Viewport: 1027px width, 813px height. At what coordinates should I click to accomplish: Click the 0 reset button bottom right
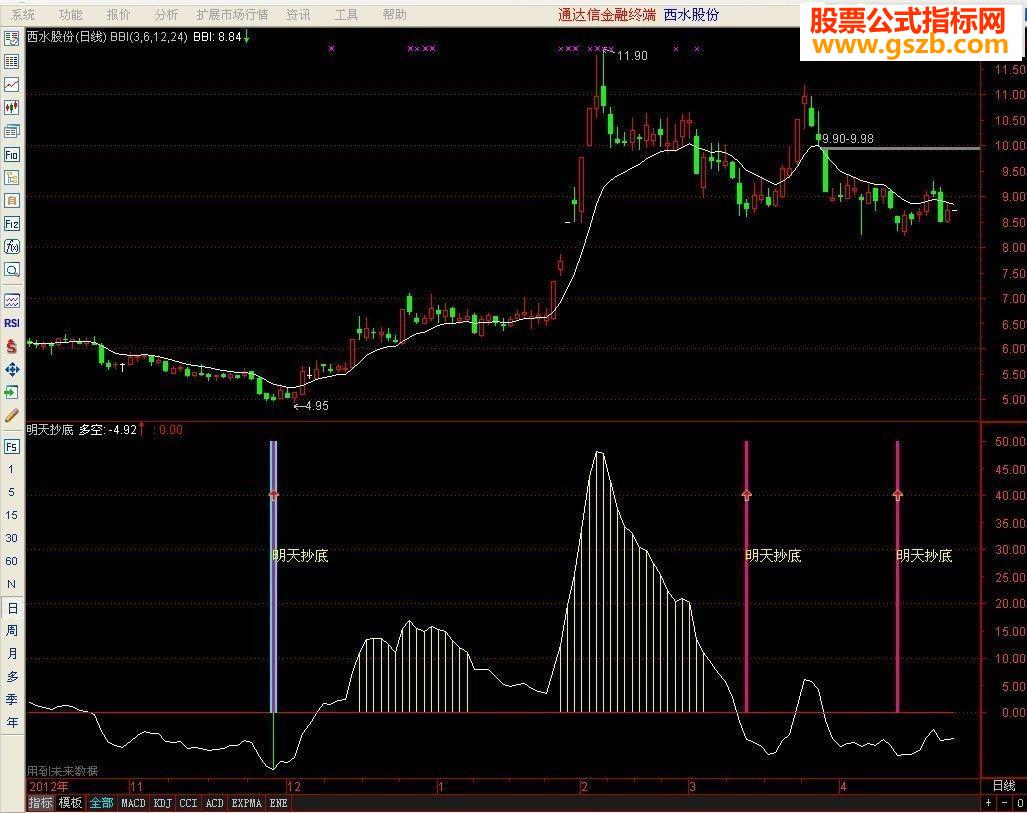tap(1020, 803)
